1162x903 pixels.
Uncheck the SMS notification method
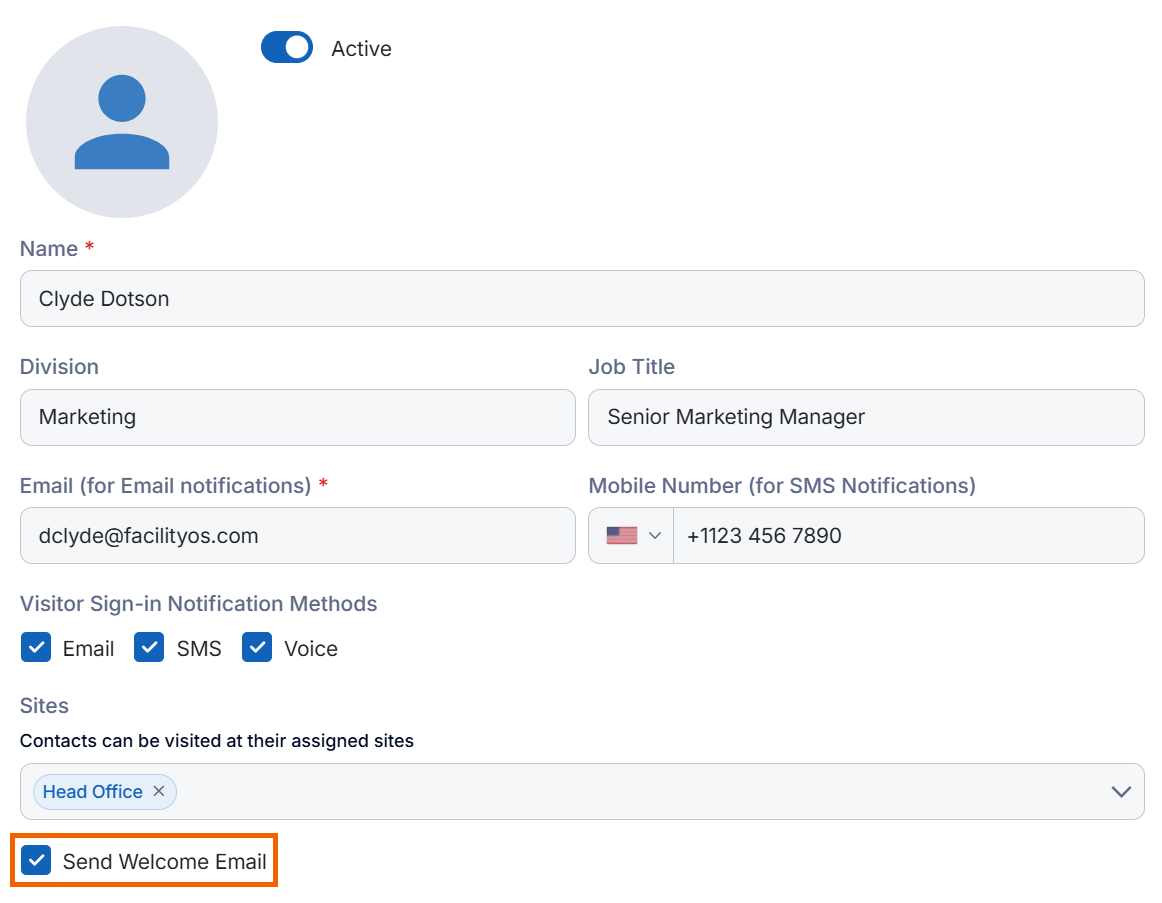[149, 647]
